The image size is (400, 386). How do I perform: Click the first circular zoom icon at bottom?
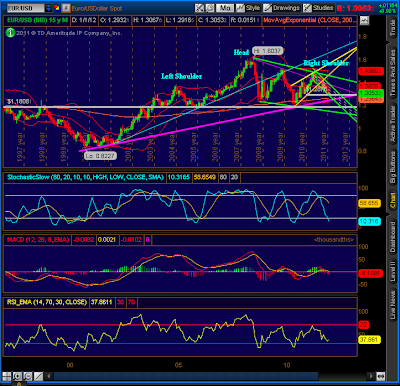tap(17, 376)
